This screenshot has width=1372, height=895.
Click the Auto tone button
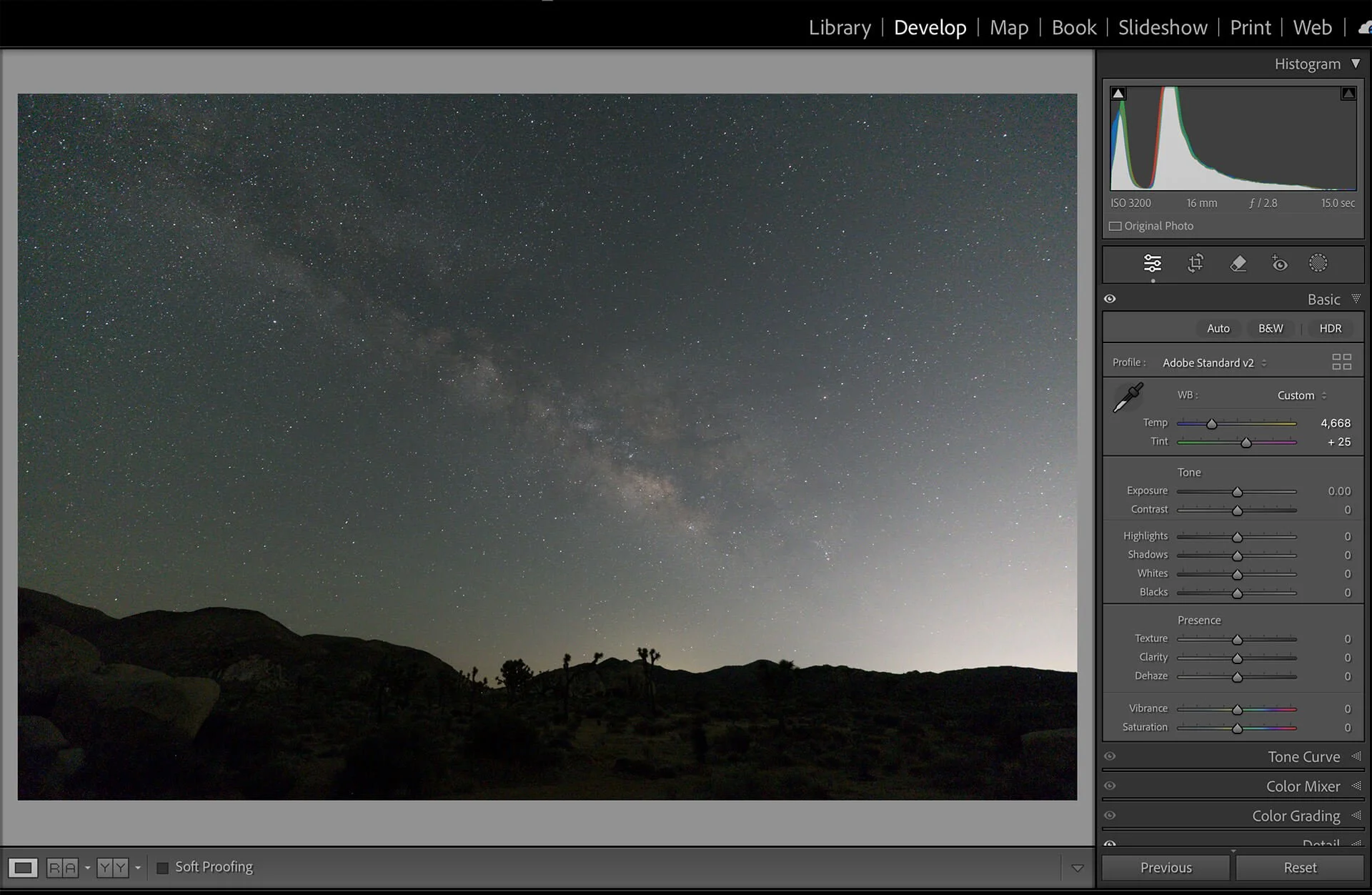[1218, 328]
